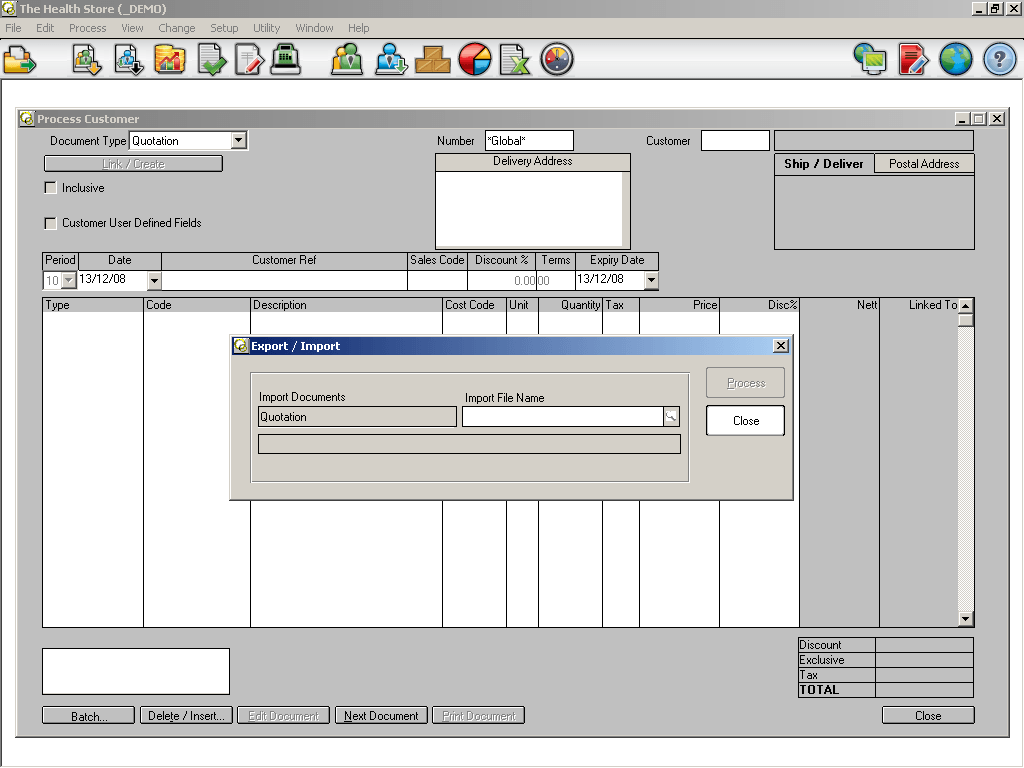Open the Process menu

coord(87,28)
